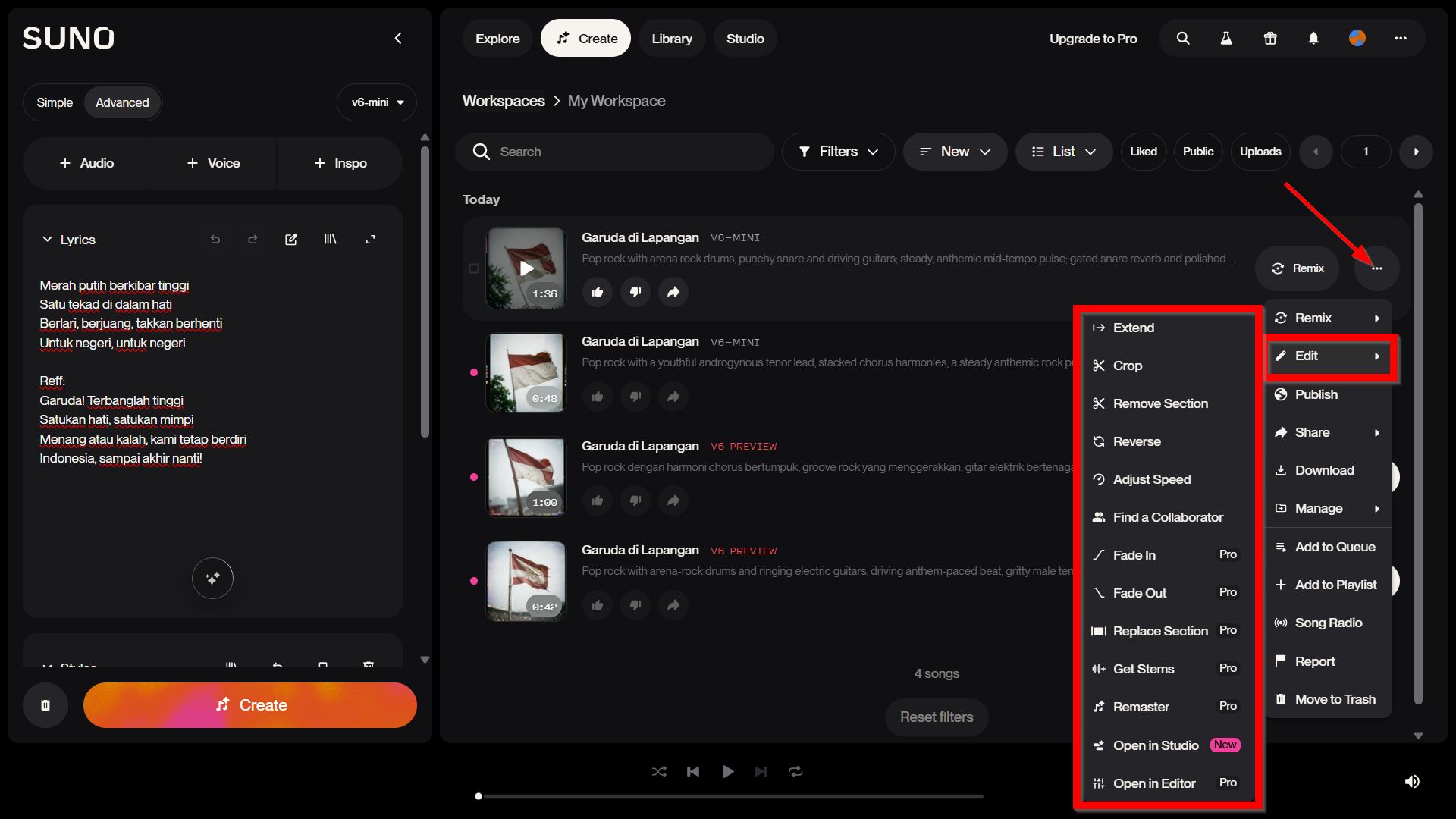Dislike the 0:42 Garuda di Lapangan song
The height and width of the screenshot is (819, 1456).
[x=635, y=605]
